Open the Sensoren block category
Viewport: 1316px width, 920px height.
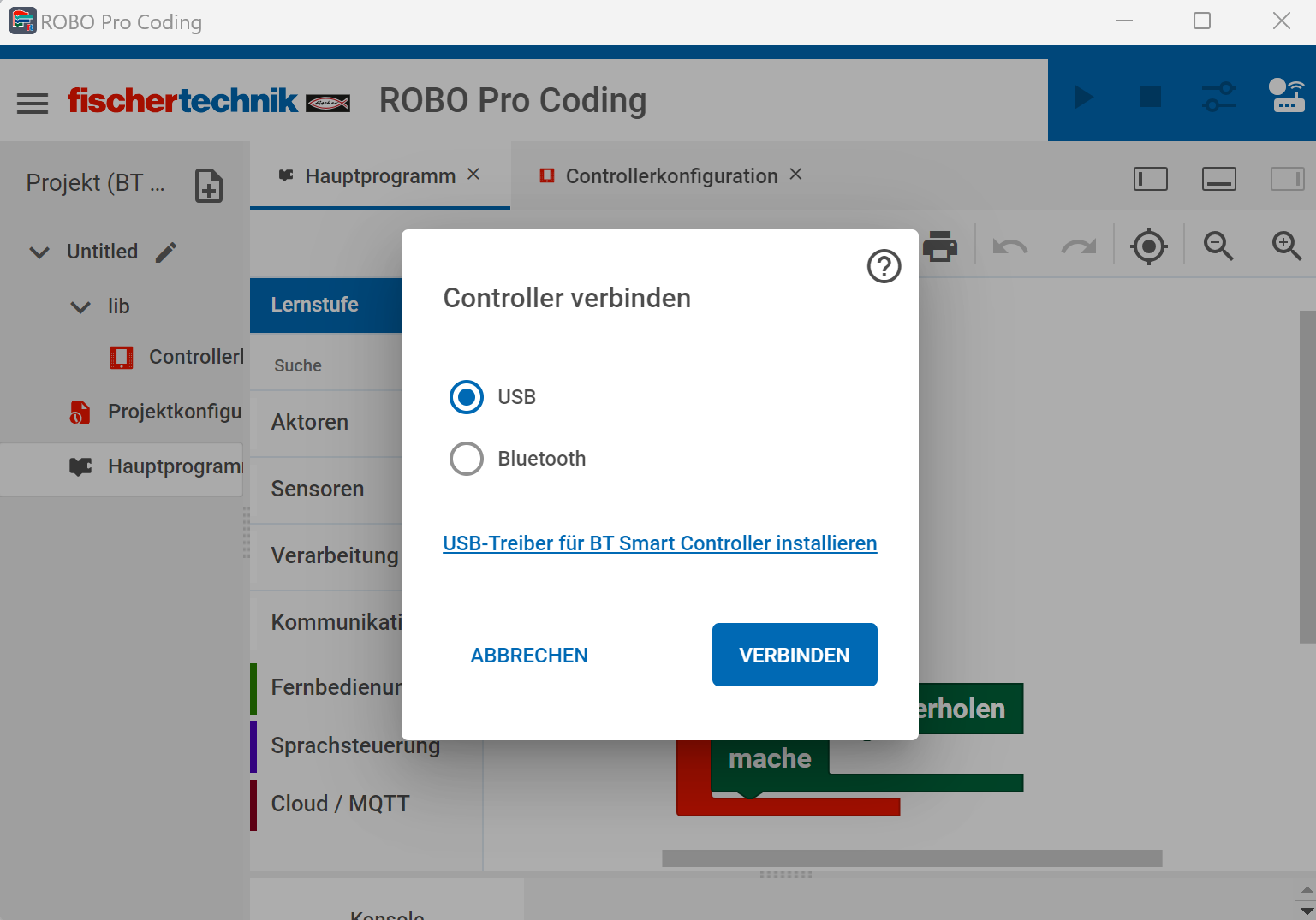[x=326, y=490]
